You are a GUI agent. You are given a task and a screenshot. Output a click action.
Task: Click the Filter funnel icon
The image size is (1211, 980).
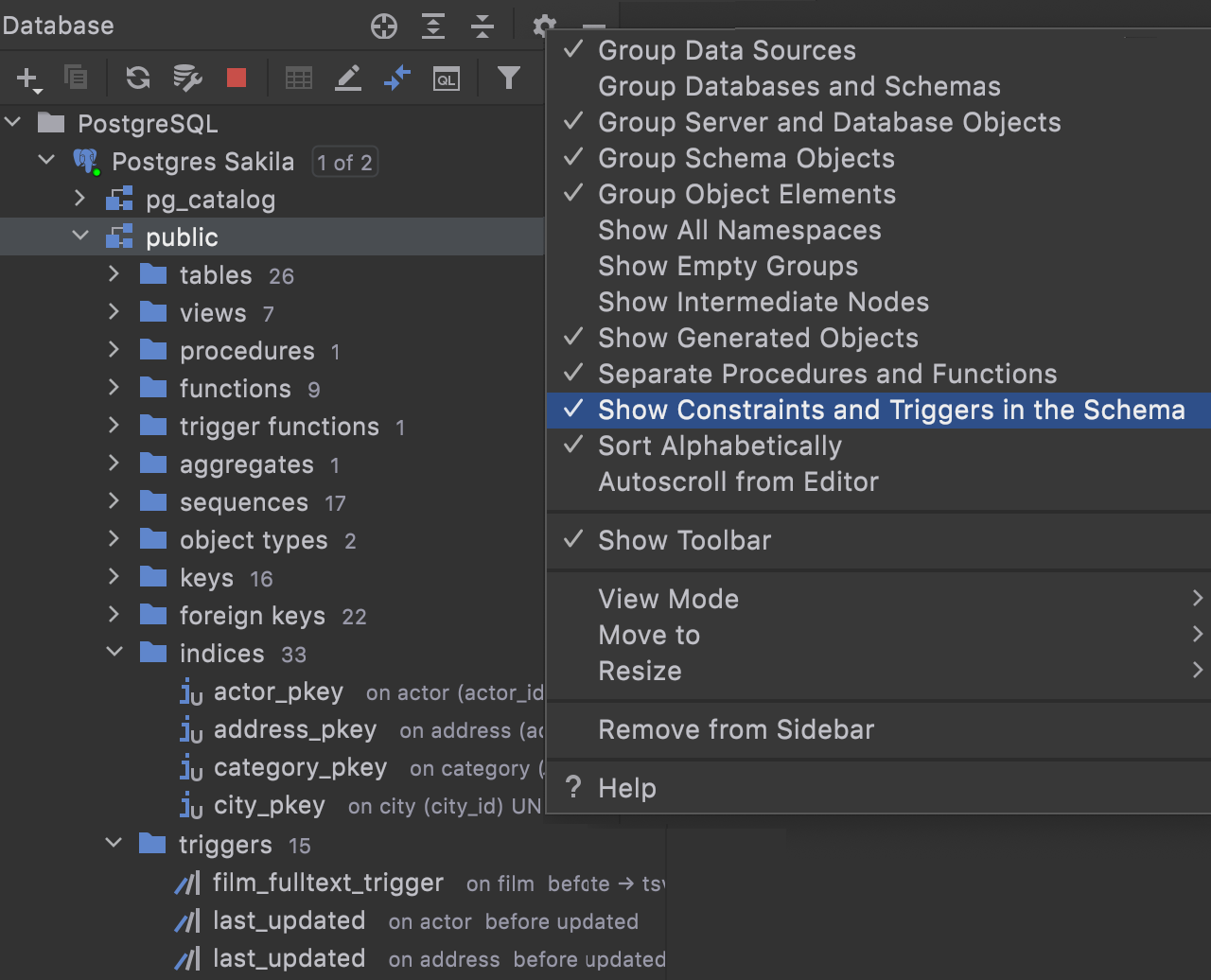pyautogui.click(x=509, y=78)
